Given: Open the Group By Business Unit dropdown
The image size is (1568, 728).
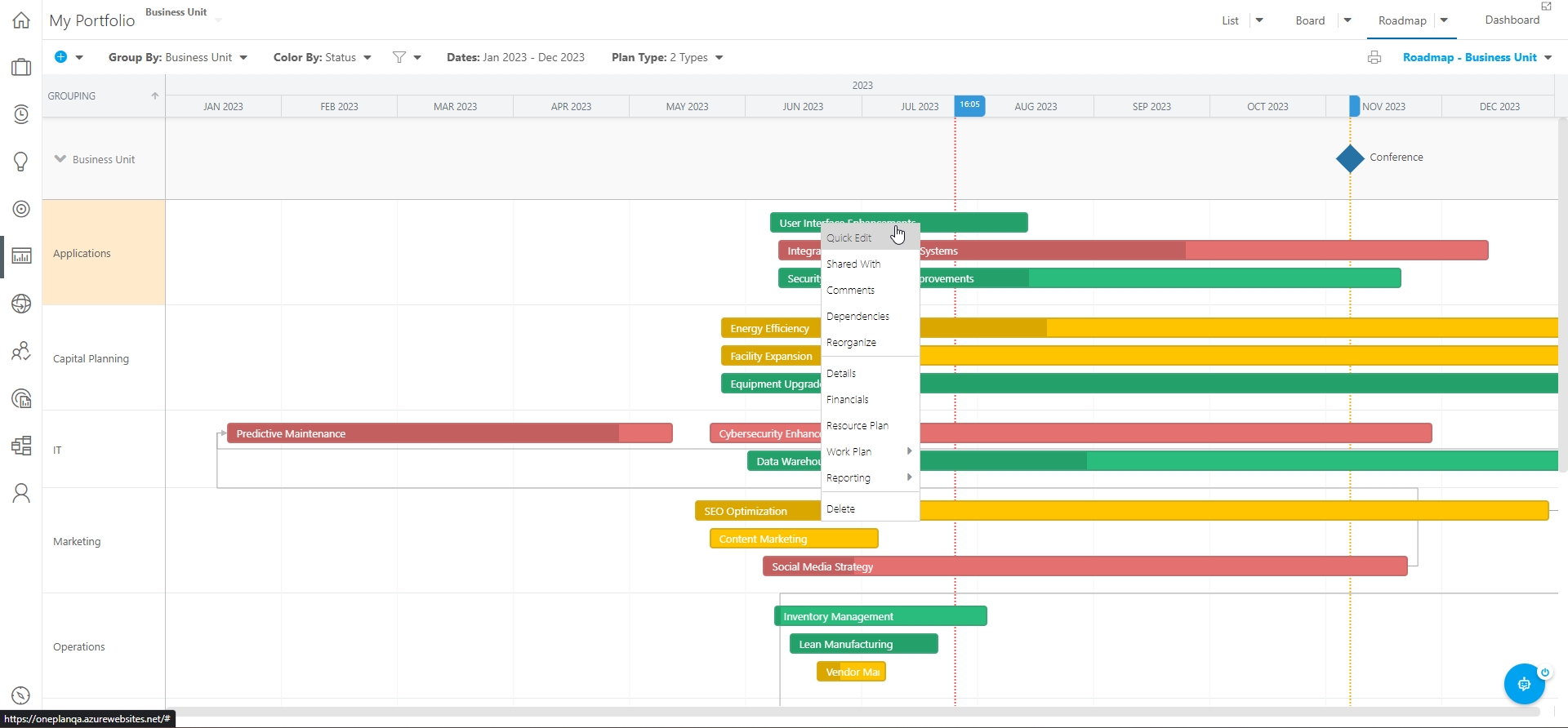Looking at the screenshot, I should (x=178, y=57).
